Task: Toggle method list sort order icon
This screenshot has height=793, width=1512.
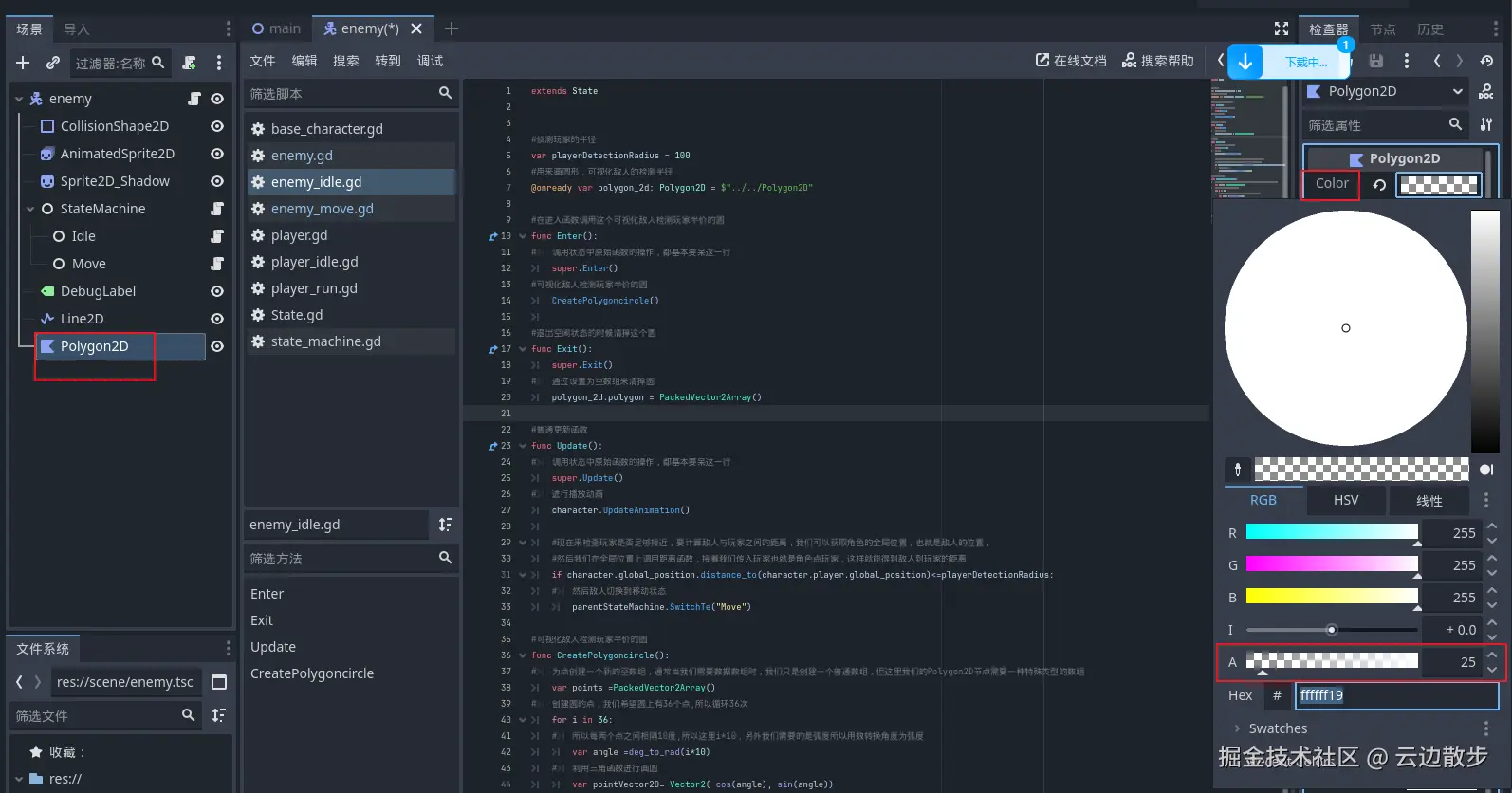Action: [445, 525]
